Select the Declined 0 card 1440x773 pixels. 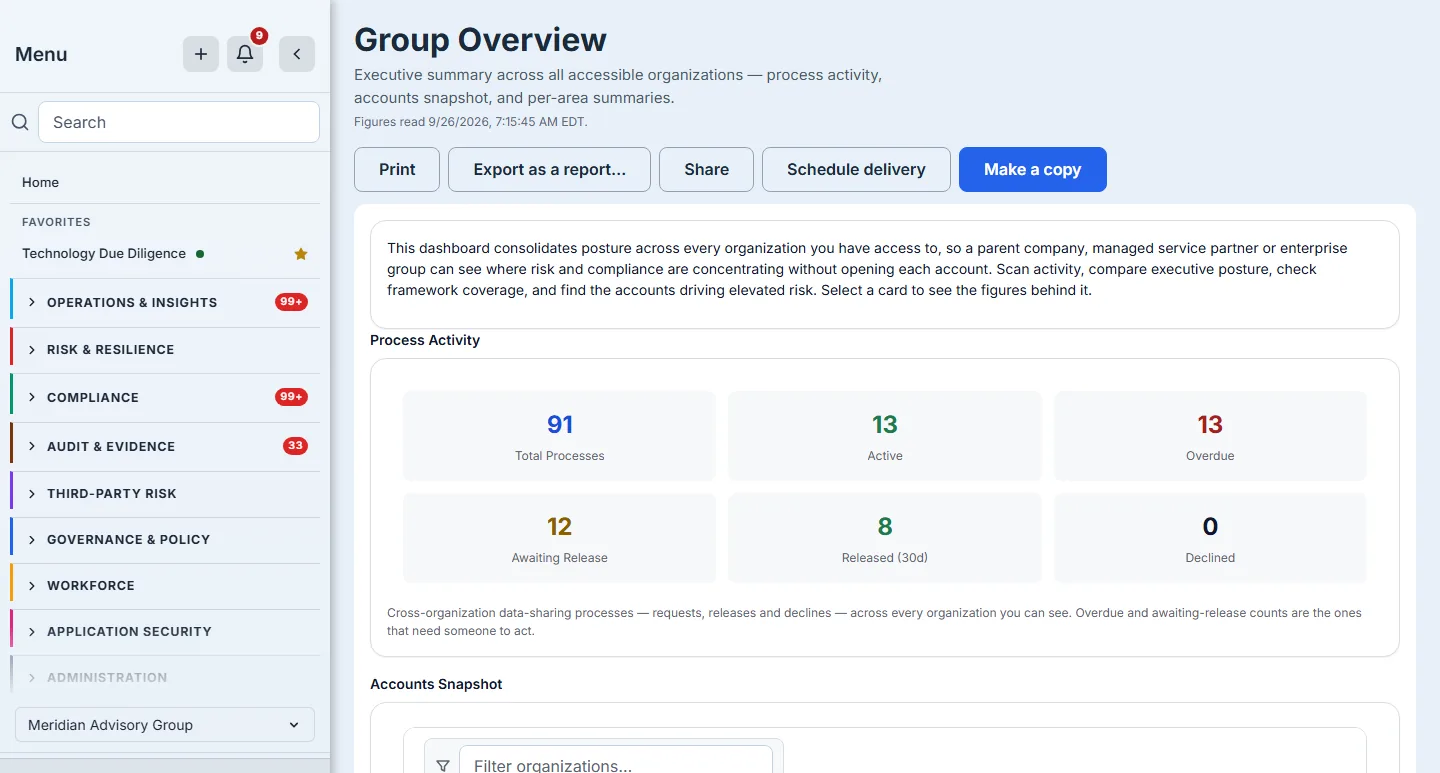(x=1210, y=538)
